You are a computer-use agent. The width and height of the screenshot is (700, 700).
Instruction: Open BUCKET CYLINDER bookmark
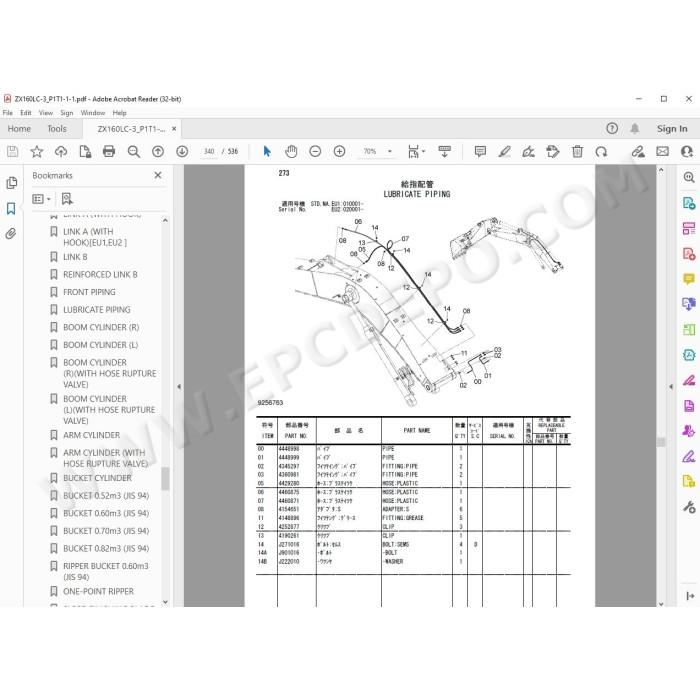[97, 478]
